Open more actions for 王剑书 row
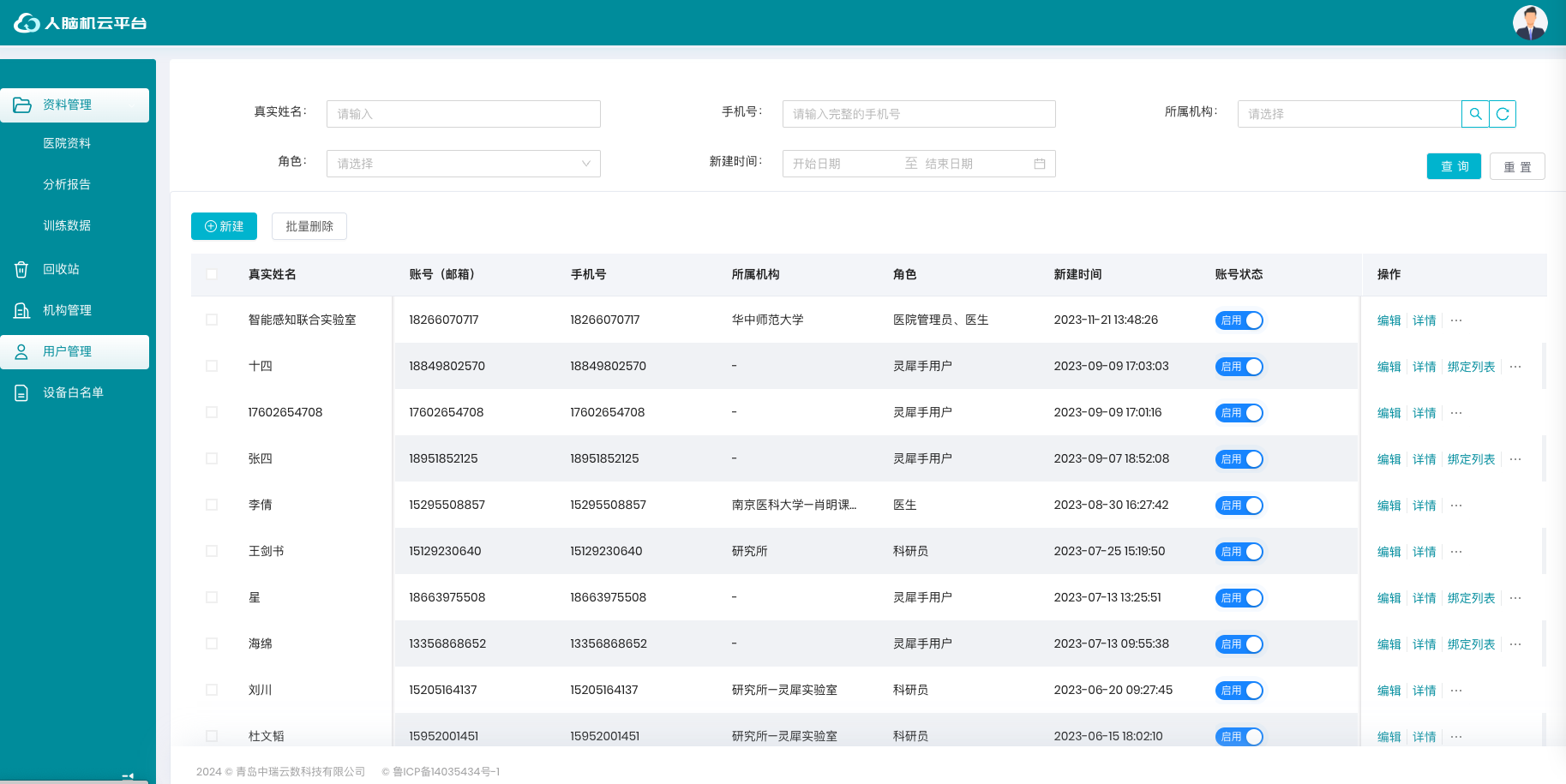Screen dimensions: 1566x784 [x=1456, y=552]
